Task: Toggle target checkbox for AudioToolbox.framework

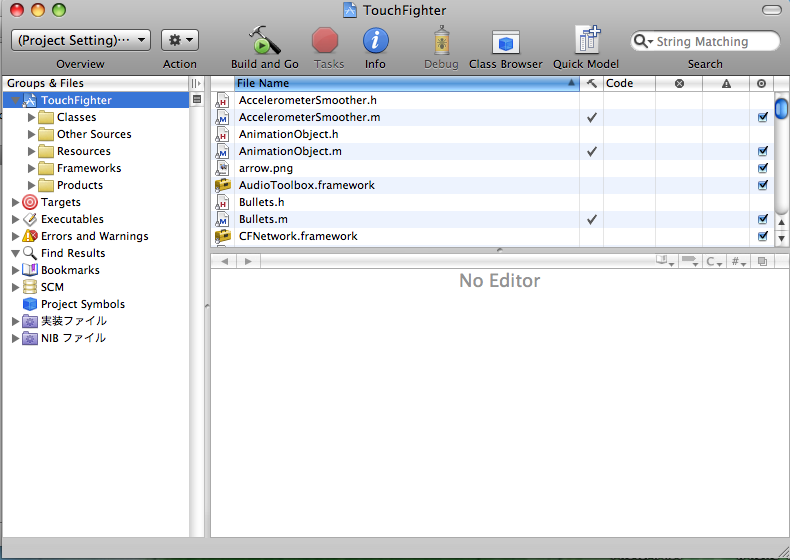Action: pos(763,185)
